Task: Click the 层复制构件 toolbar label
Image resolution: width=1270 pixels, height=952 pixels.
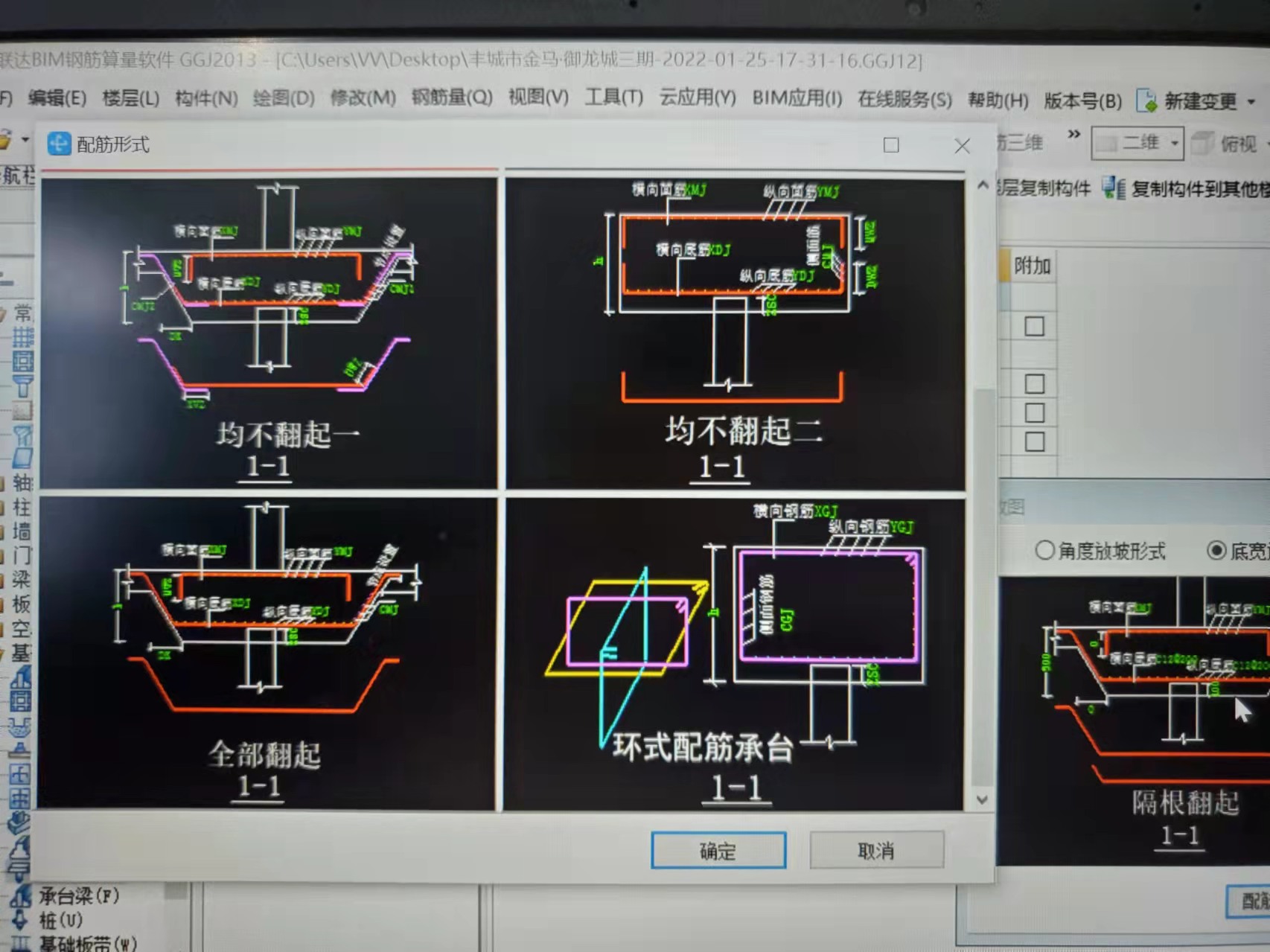Action: (x=1043, y=188)
